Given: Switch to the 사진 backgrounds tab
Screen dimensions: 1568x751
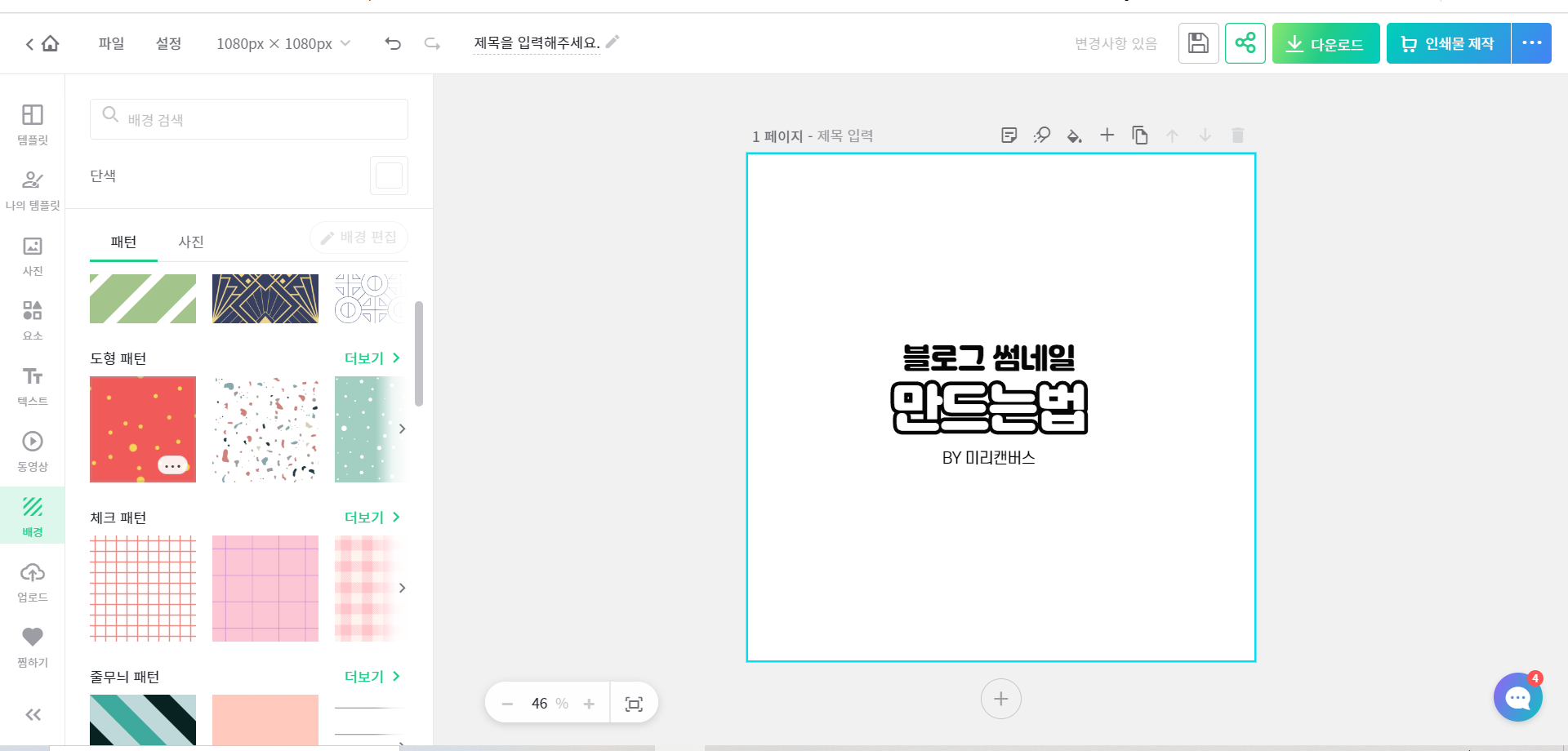Looking at the screenshot, I should click(191, 242).
